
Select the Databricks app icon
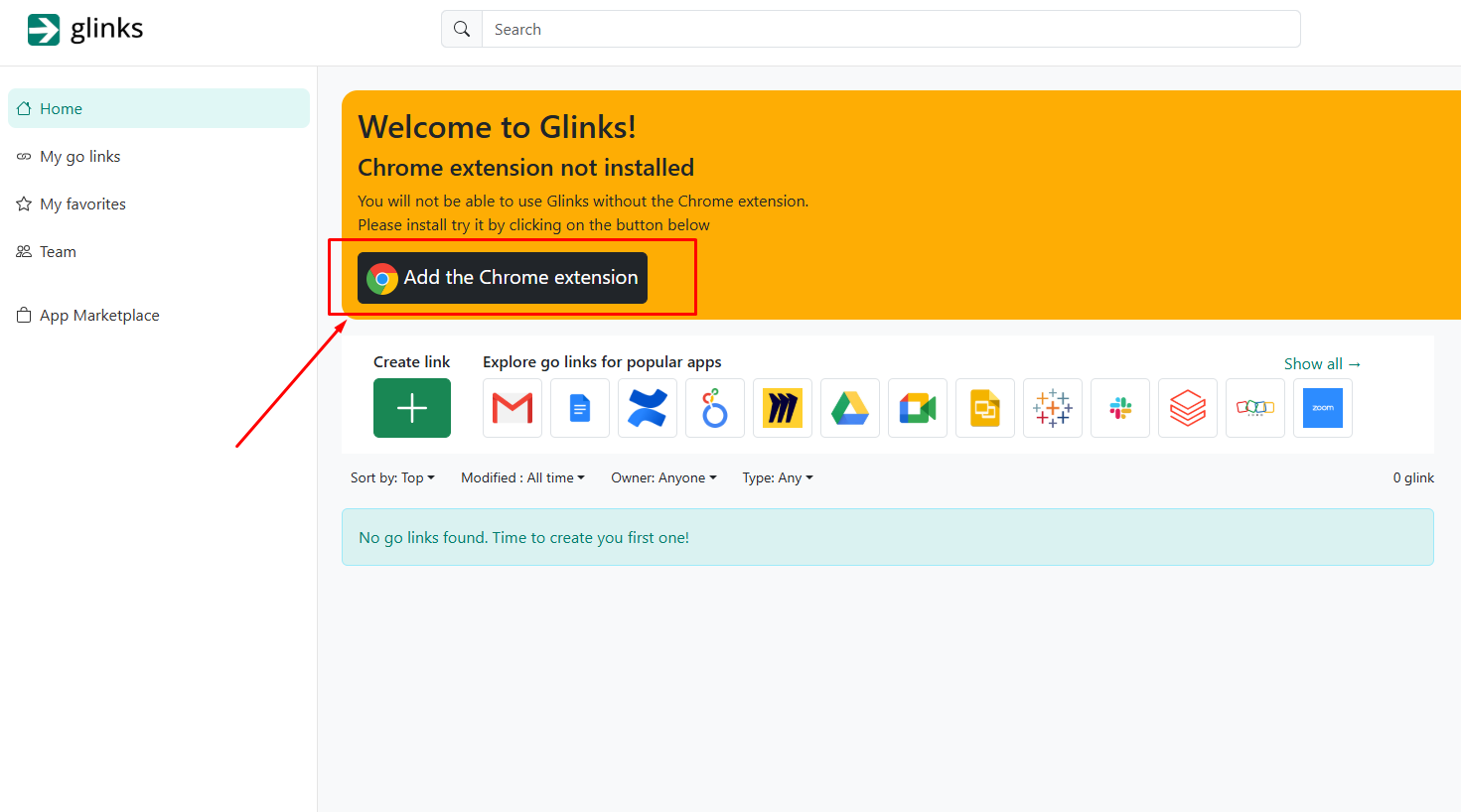point(1188,408)
